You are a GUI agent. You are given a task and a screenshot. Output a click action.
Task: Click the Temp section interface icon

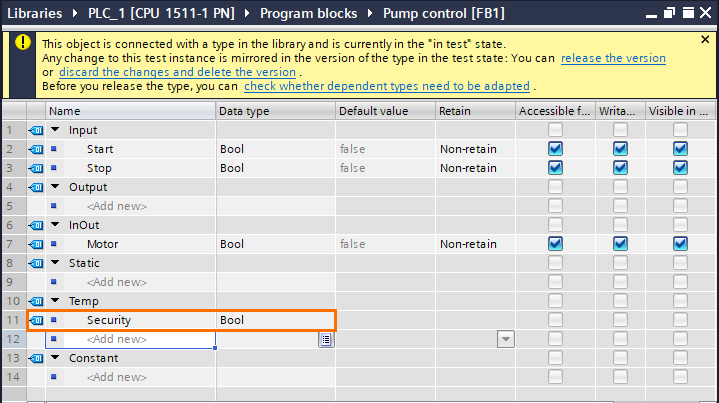36,301
